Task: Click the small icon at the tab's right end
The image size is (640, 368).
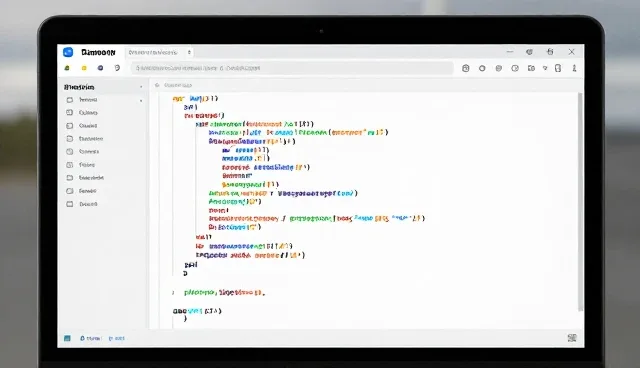Action: click(189, 52)
